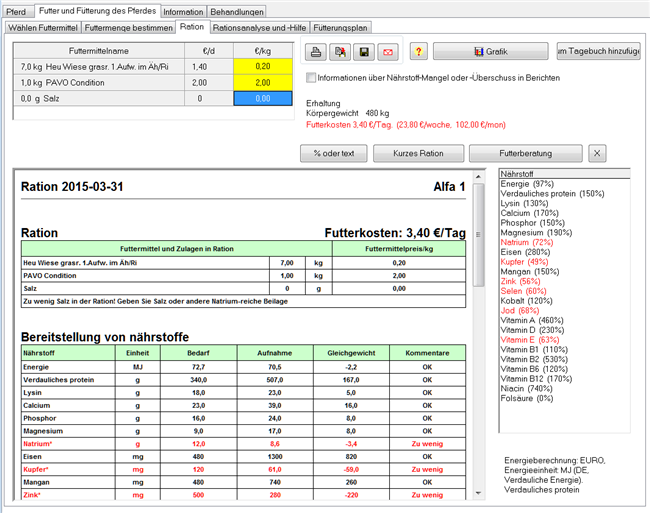Select the blue 0,00 price cell for Salz

[263, 99]
